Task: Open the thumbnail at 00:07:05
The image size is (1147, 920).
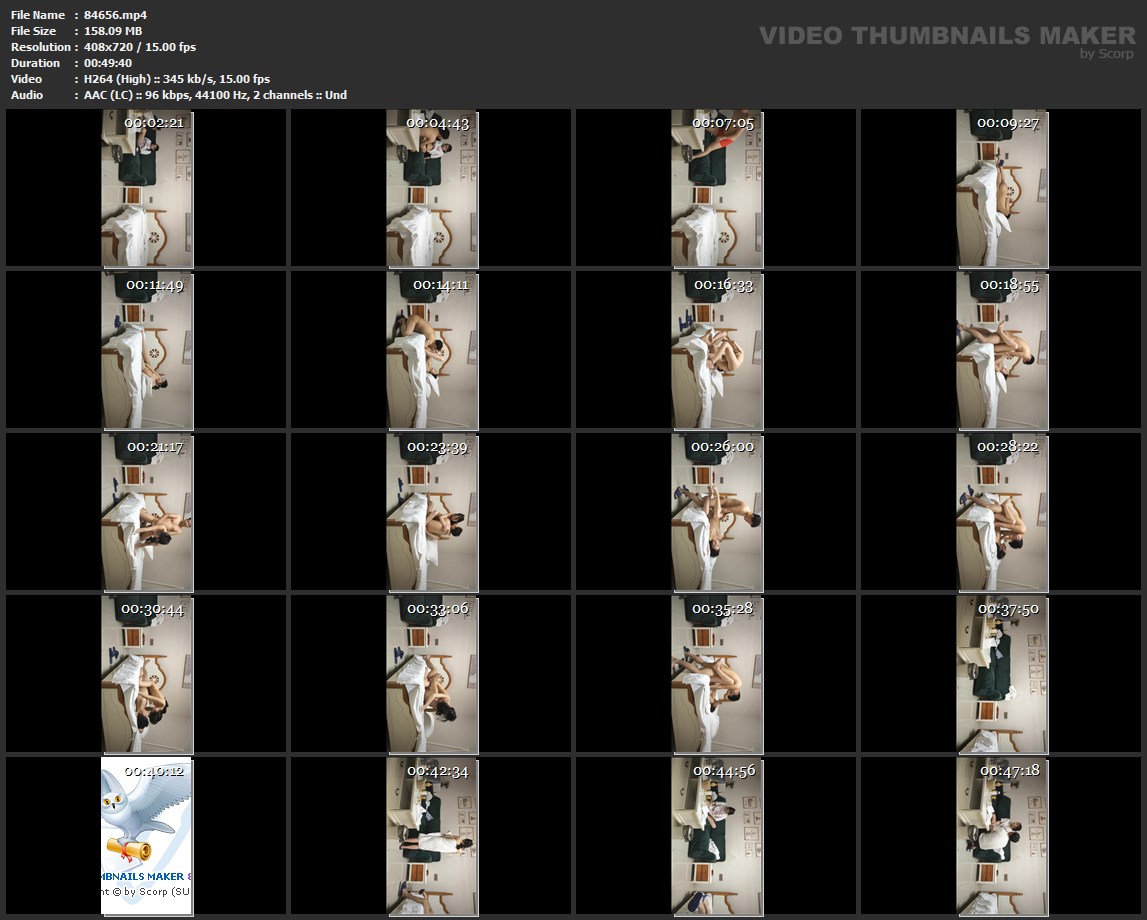Action: 717,189
